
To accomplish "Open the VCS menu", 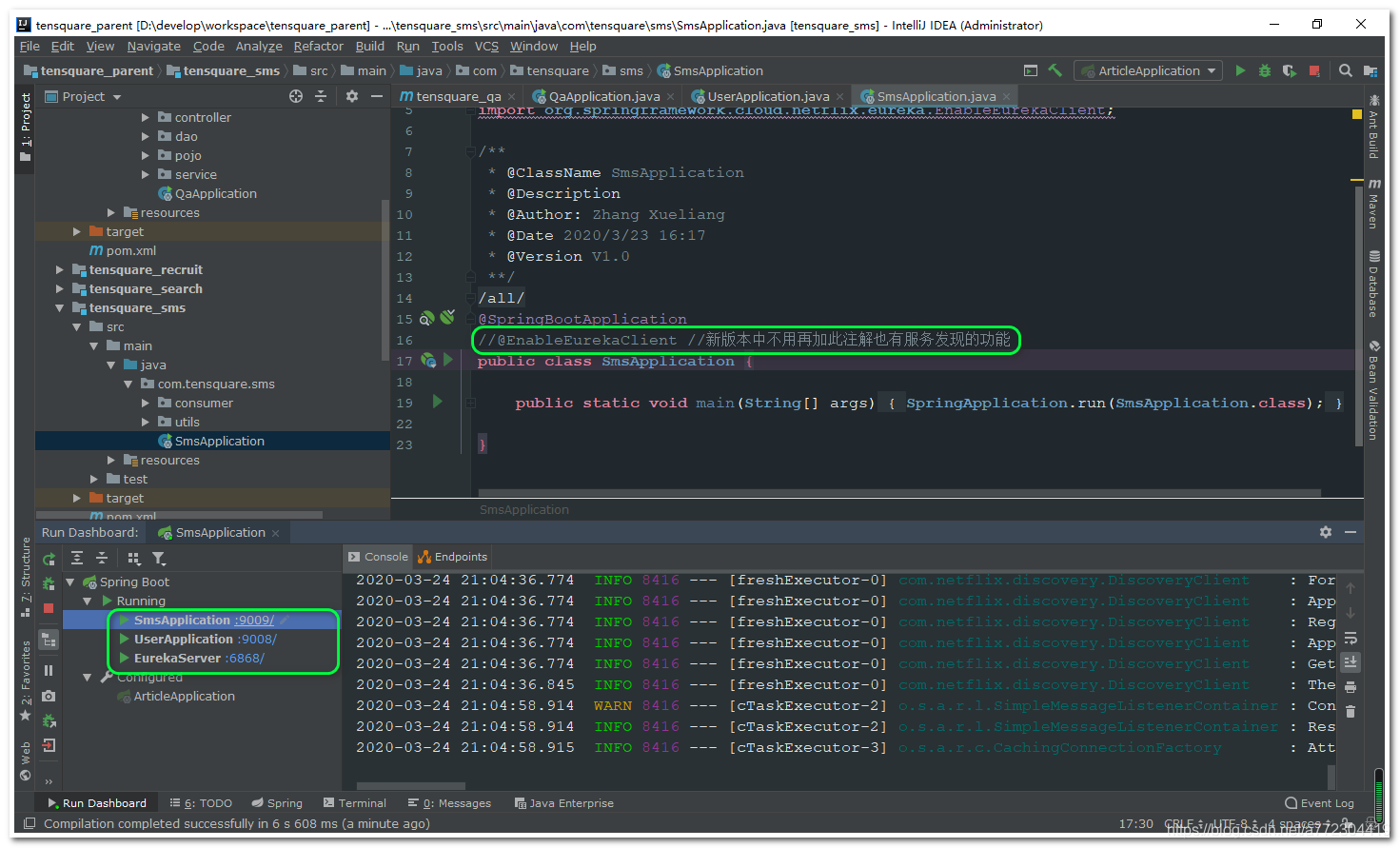I will [x=486, y=46].
